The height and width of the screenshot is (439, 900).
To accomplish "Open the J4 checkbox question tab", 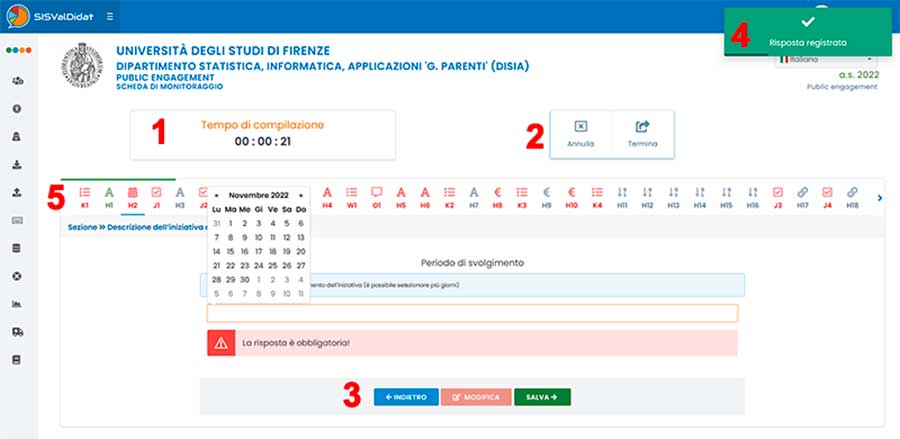I will [827, 196].
